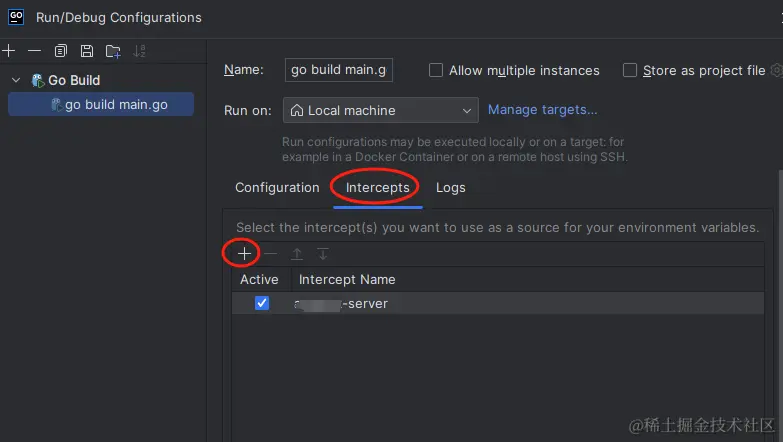Collapse the Go Build tree node
The image size is (783, 442).
click(16, 80)
